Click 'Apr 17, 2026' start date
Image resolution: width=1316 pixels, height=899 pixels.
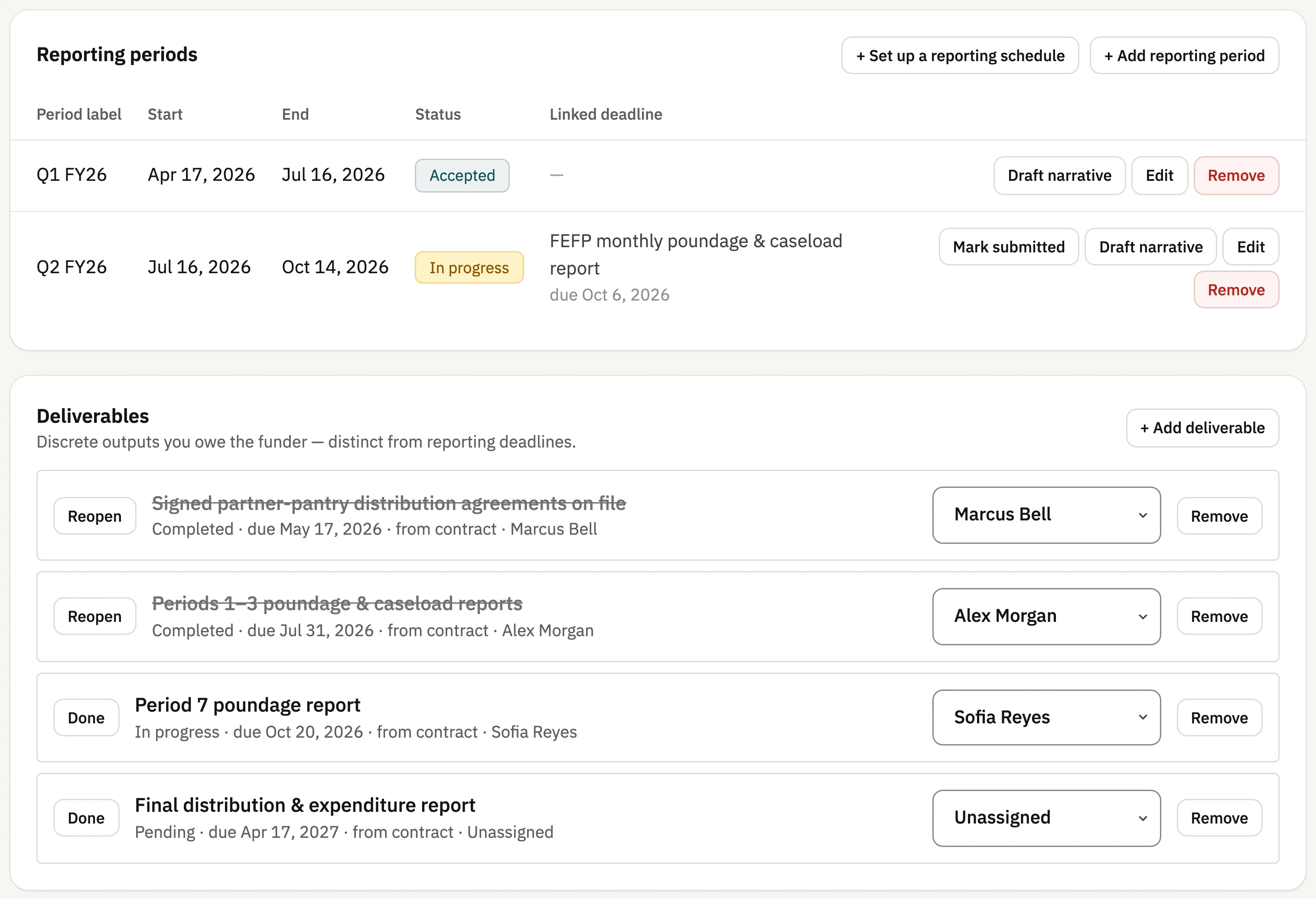click(201, 175)
